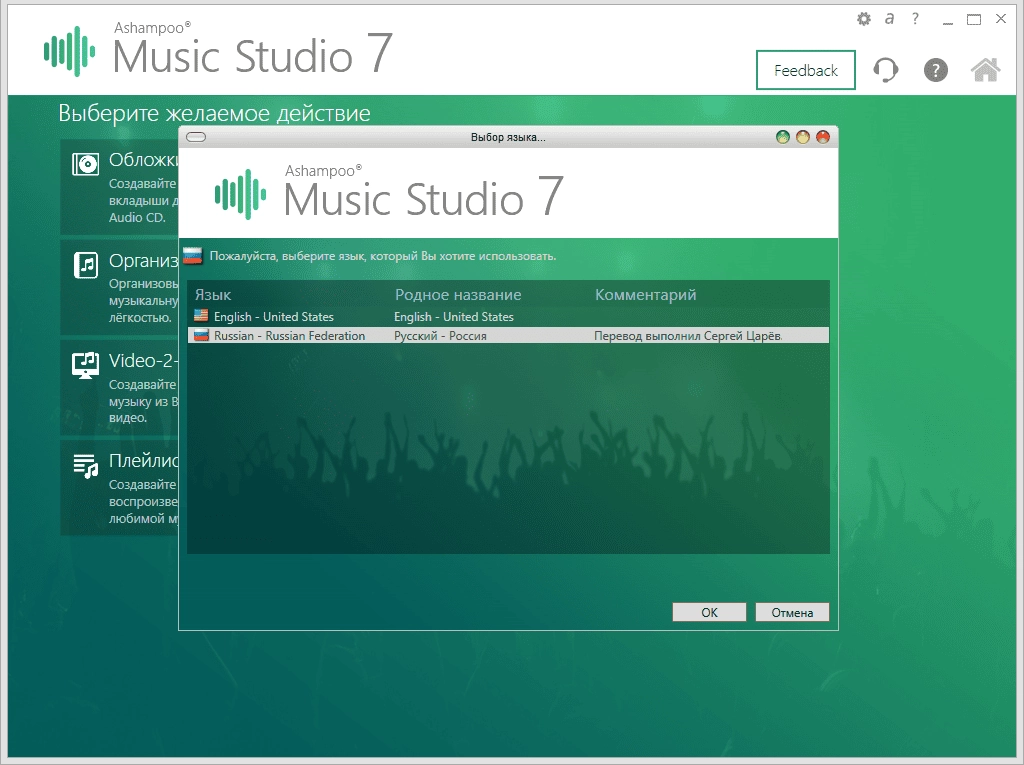Click the Video-2-Music monitor icon

(x=86, y=365)
